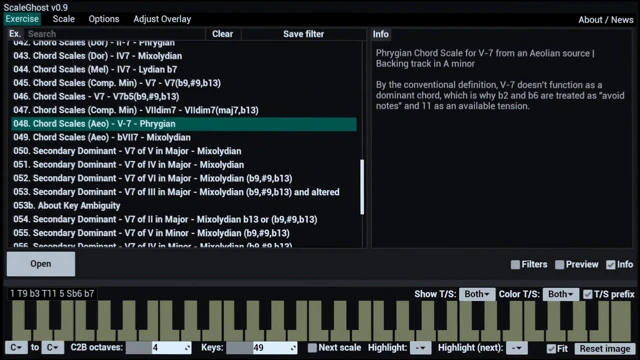Open the Highlight (next) dropdown
The height and width of the screenshot is (360, 640).
517,348
